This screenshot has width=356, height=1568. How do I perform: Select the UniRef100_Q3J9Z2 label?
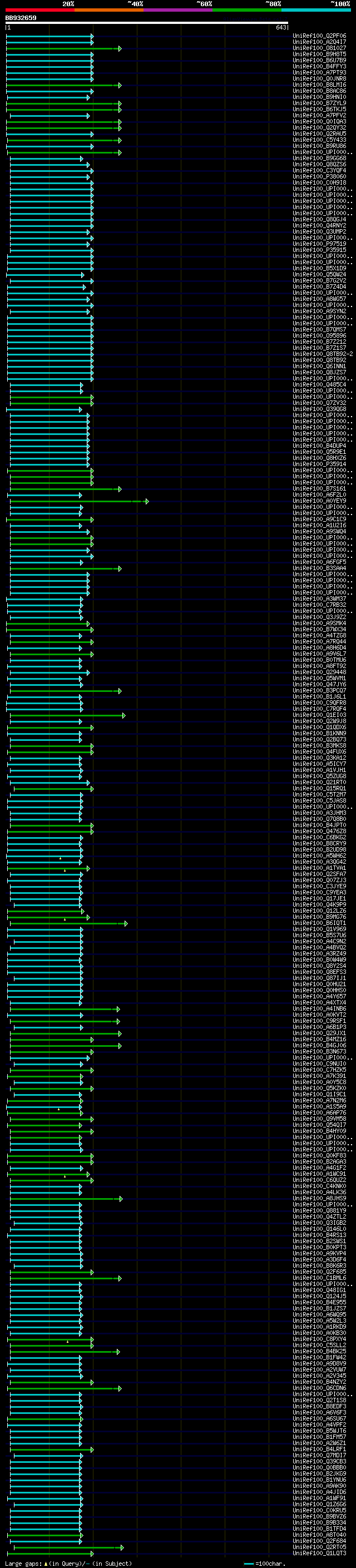click(319, 617)
